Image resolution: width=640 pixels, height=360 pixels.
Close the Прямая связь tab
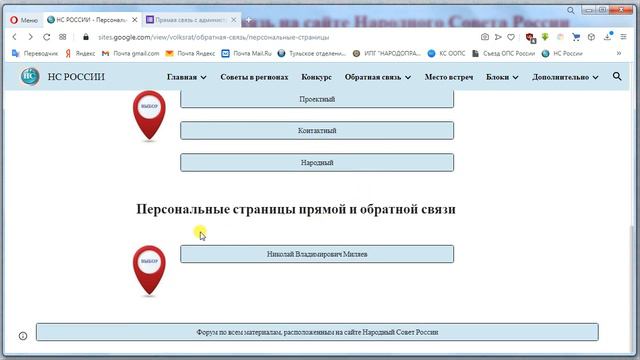click(x=233, y=20)
